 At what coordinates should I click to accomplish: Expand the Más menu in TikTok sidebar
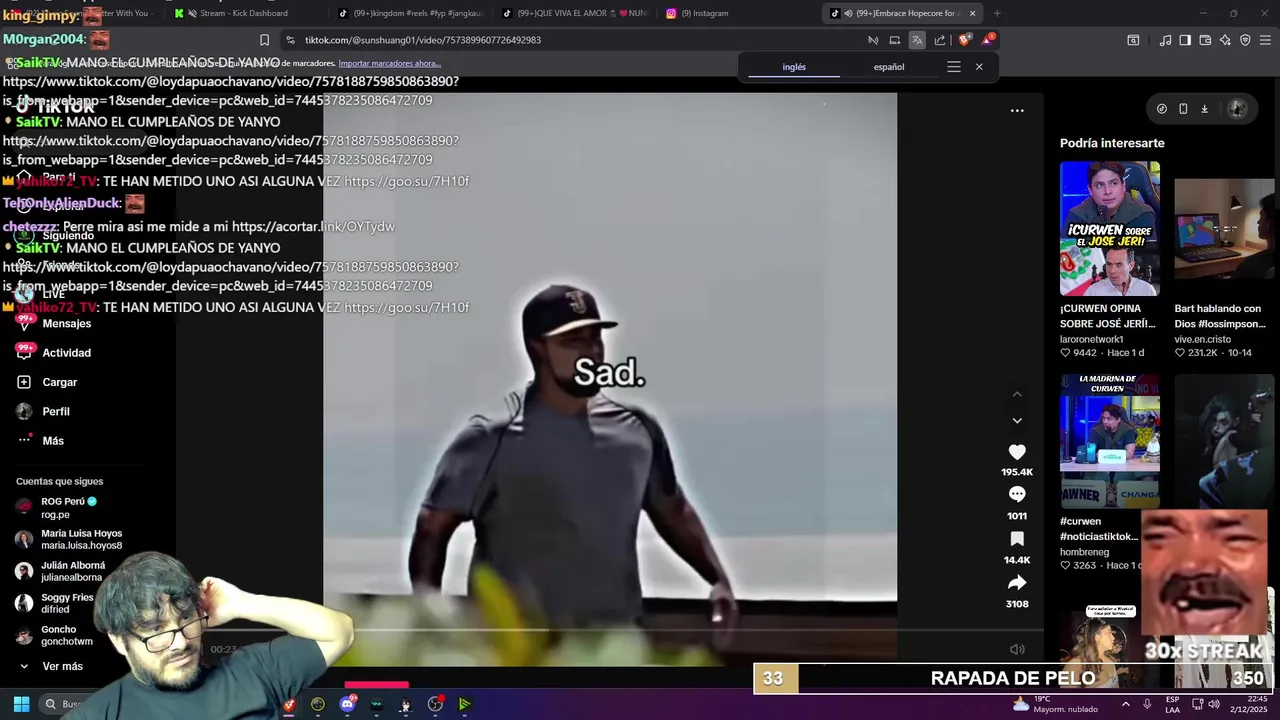click(52, 441)
